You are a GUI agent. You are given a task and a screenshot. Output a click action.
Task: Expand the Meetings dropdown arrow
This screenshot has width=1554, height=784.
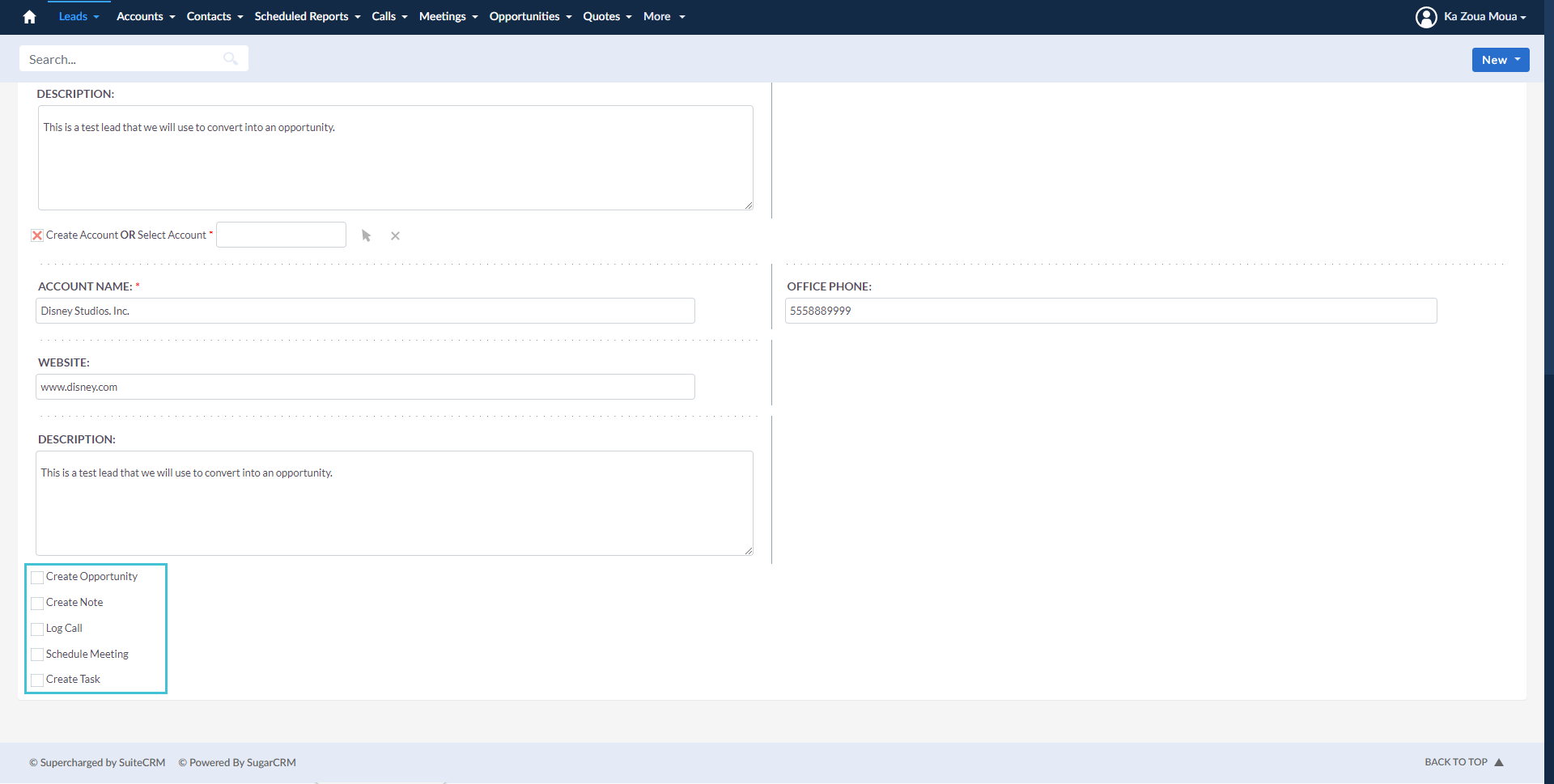point(475,17)
